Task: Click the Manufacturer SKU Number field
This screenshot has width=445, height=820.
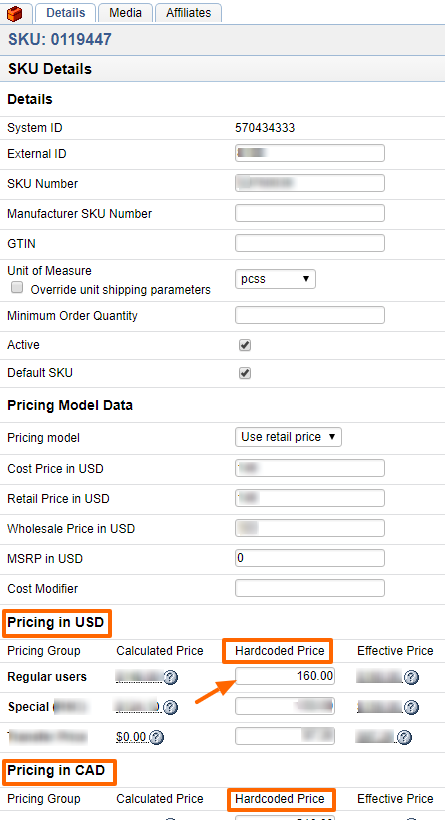Action: coord(310,213)
